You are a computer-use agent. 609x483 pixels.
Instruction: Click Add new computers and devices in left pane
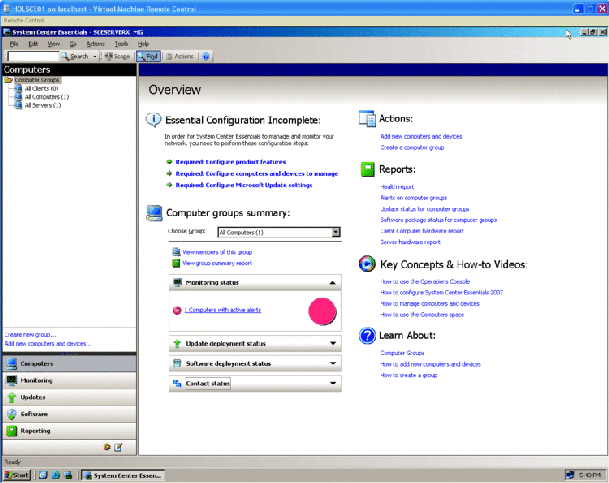pyautogui.click(x=48, y=344)
